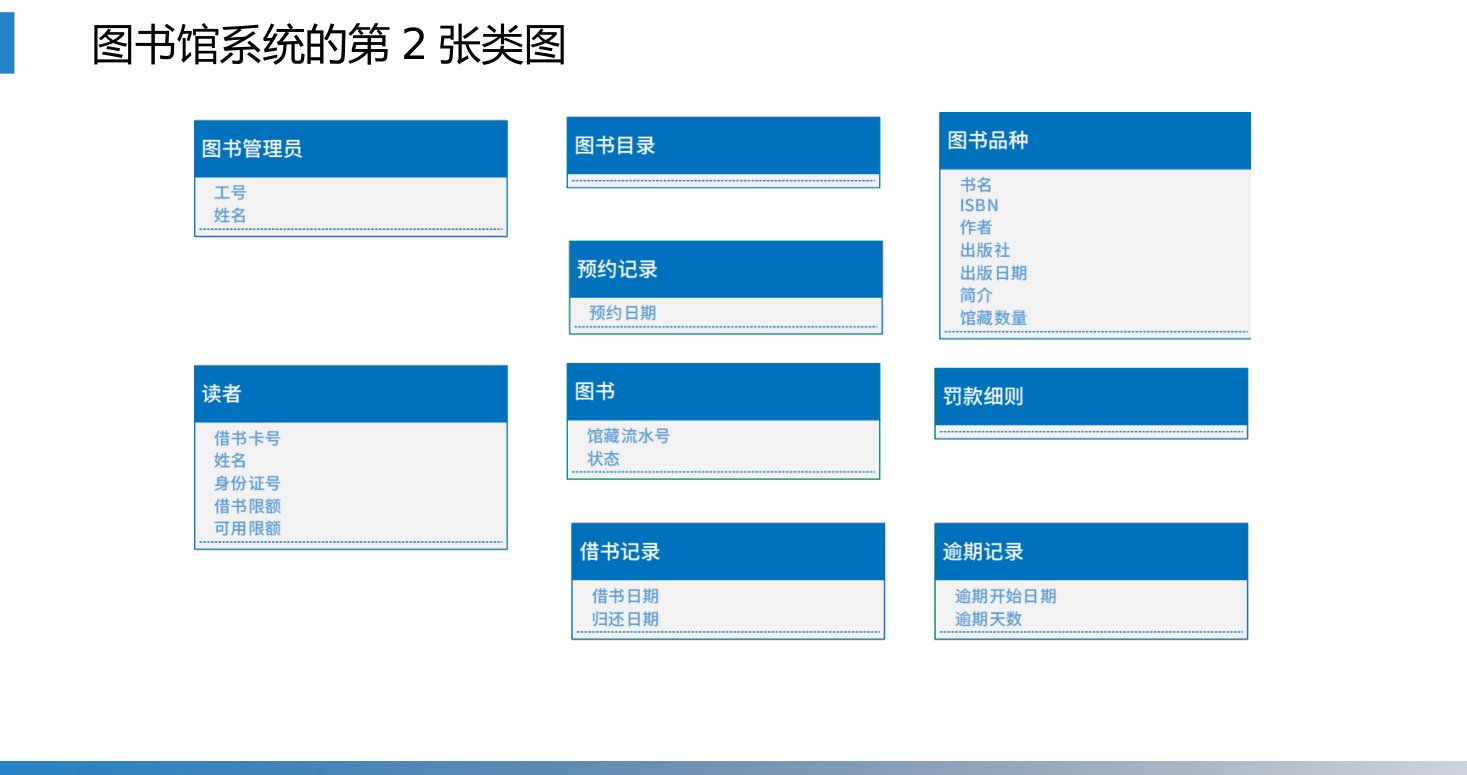Select the 图书目录 class header

[723, 145]
